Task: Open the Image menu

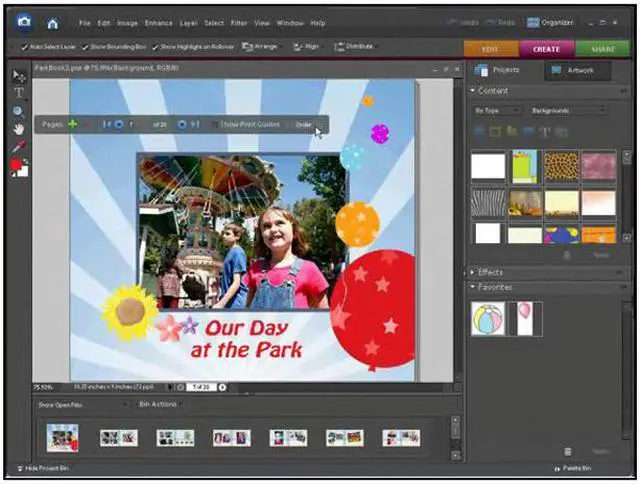Action: tap(127, 23)
